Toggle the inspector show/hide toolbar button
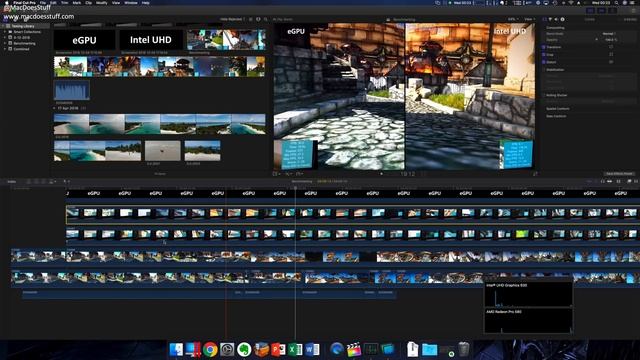Screen dimensions: 640x360 pyautogui.click(x=612, y=11)
